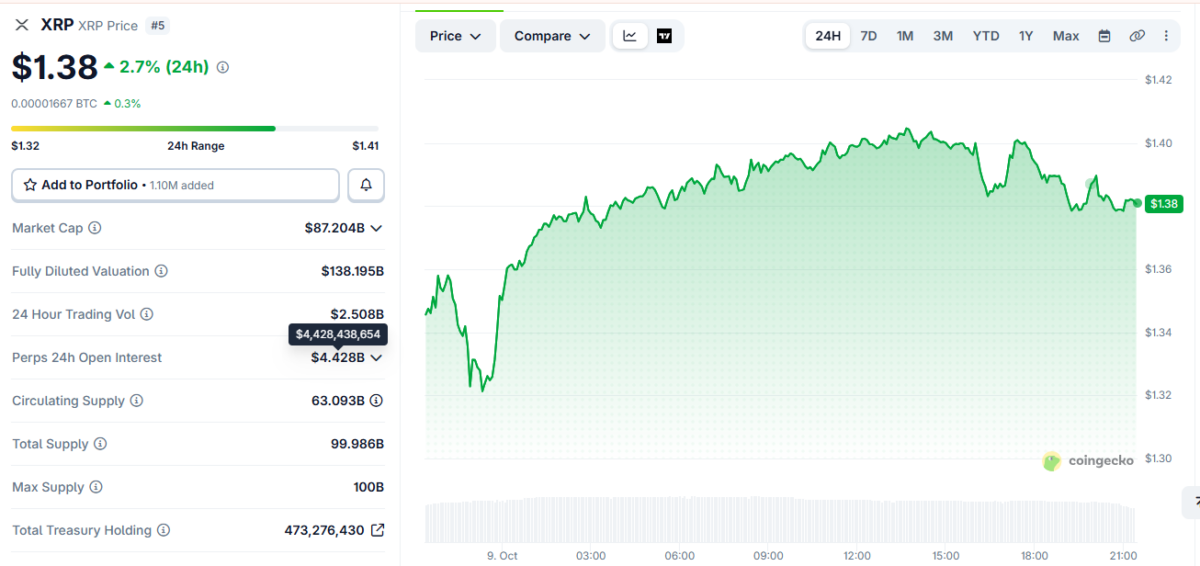Click the copy link icon above chart
The height and width of the screenshot is (566, 1200).
[1137, 36]
